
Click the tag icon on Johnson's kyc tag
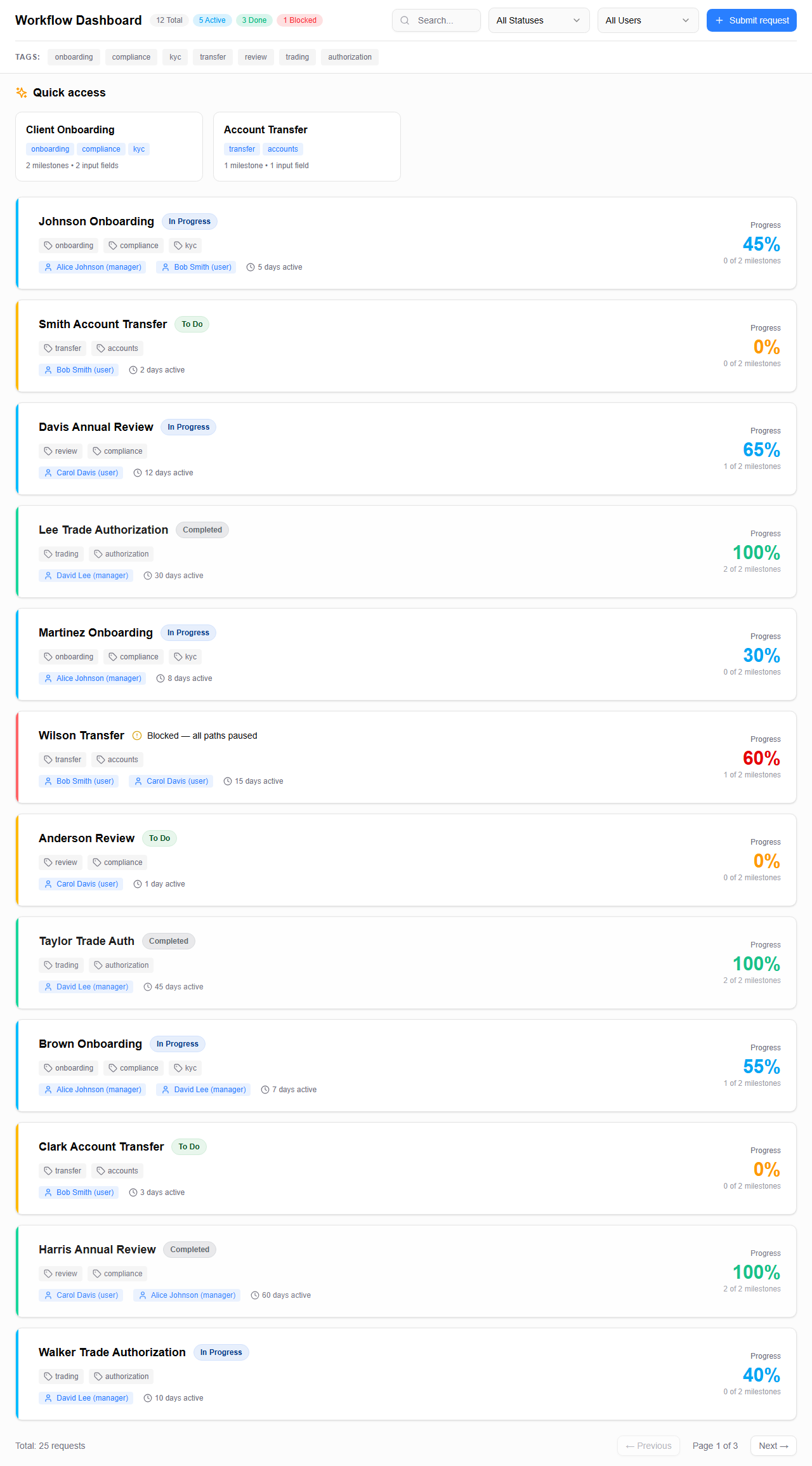[x=178, y=246]
